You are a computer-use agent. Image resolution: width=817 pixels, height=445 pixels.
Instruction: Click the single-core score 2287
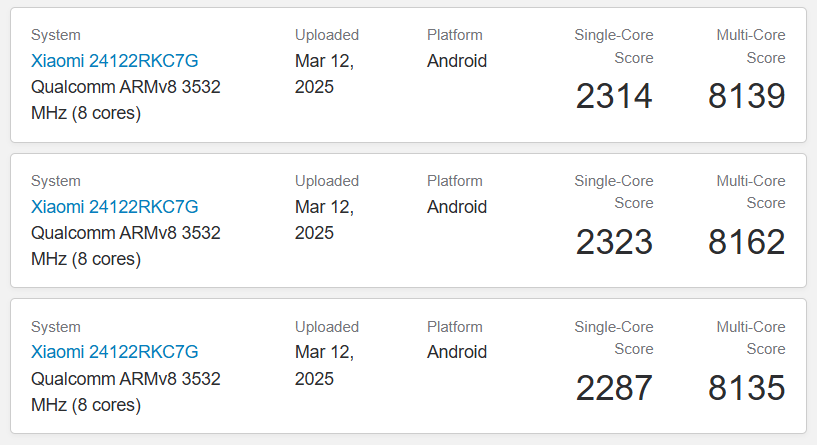pos(614,388)
